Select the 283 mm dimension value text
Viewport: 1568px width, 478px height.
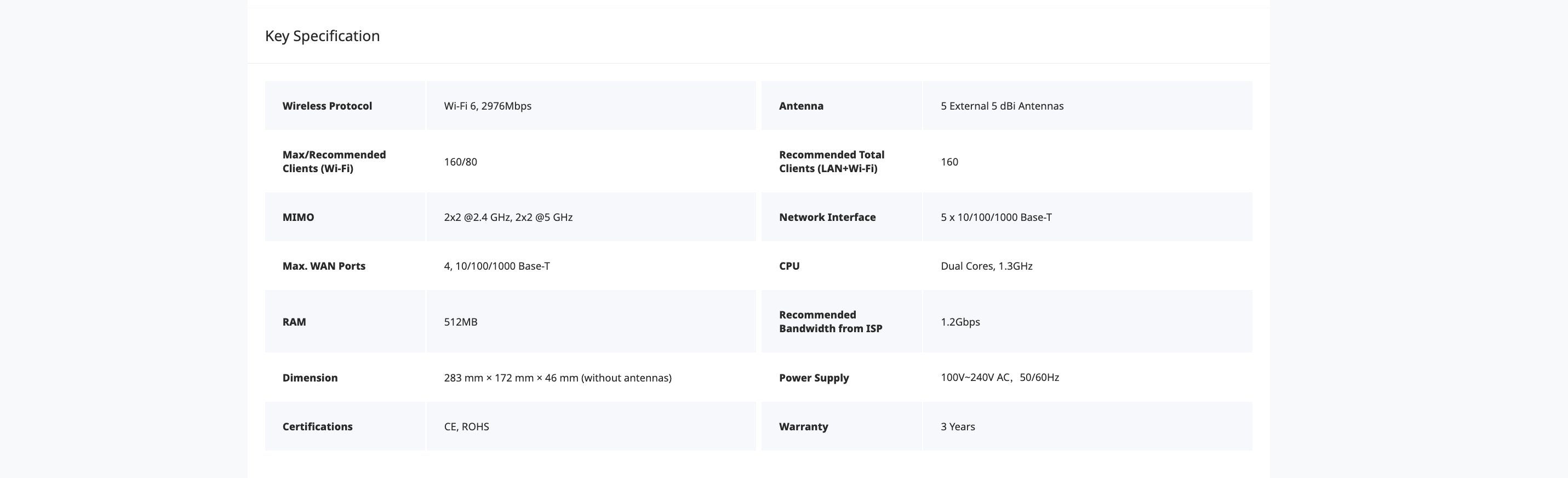557,378
